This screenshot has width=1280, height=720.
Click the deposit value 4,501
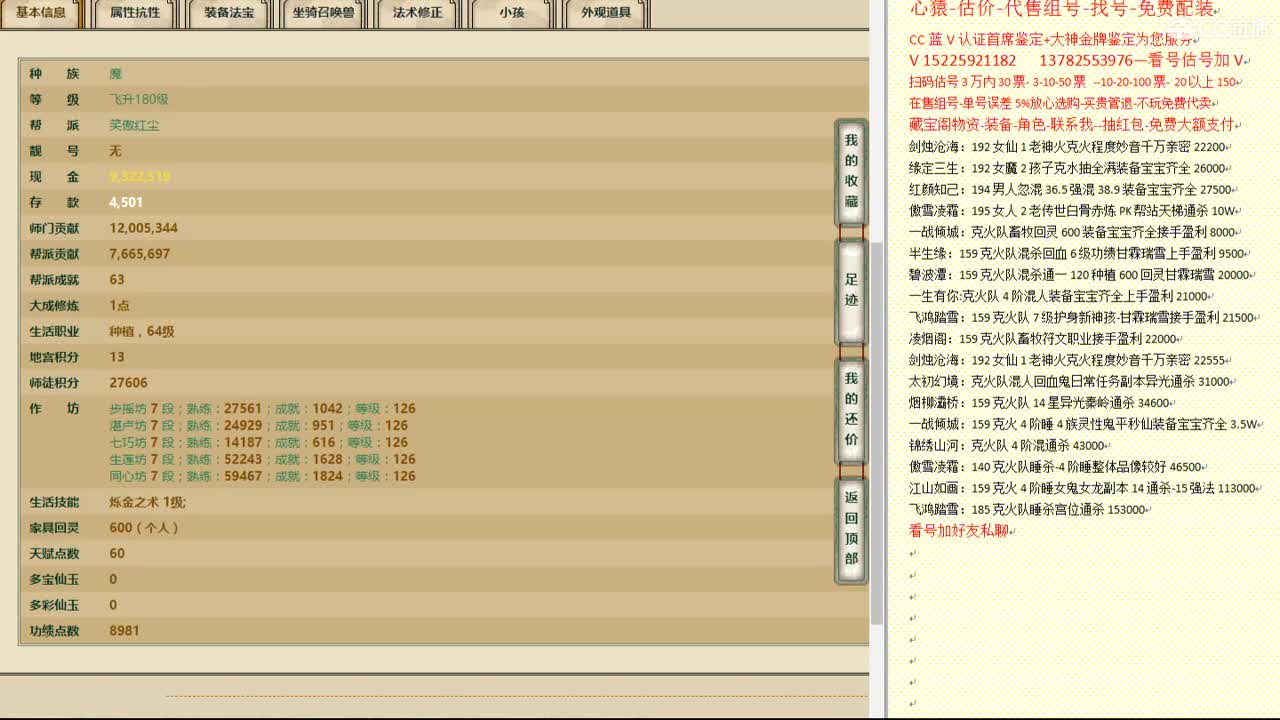tap(126, 202)
